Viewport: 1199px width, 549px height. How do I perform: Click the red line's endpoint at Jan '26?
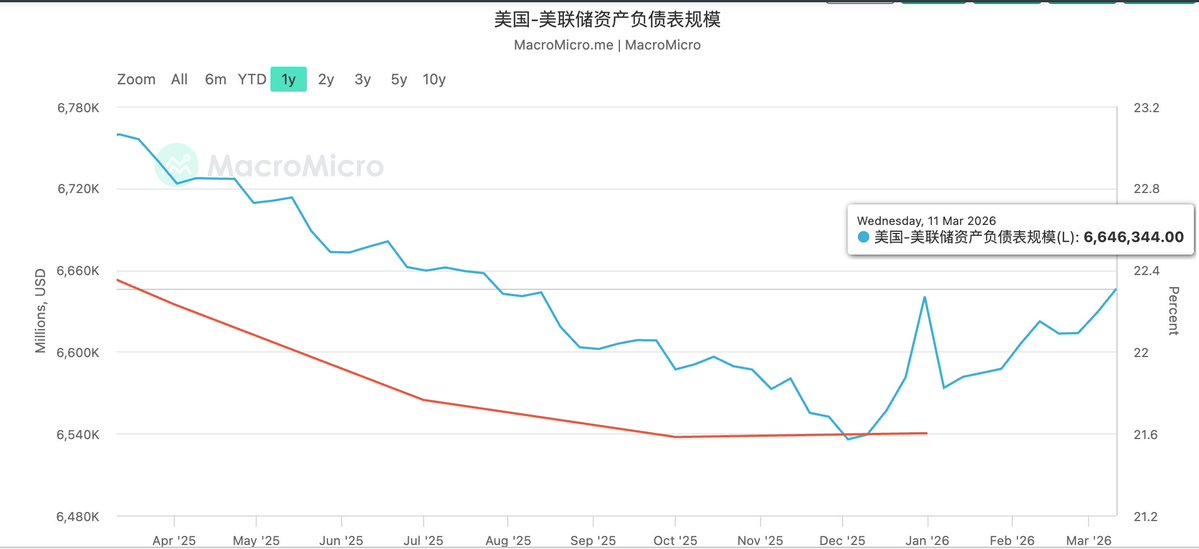[927, 433]
